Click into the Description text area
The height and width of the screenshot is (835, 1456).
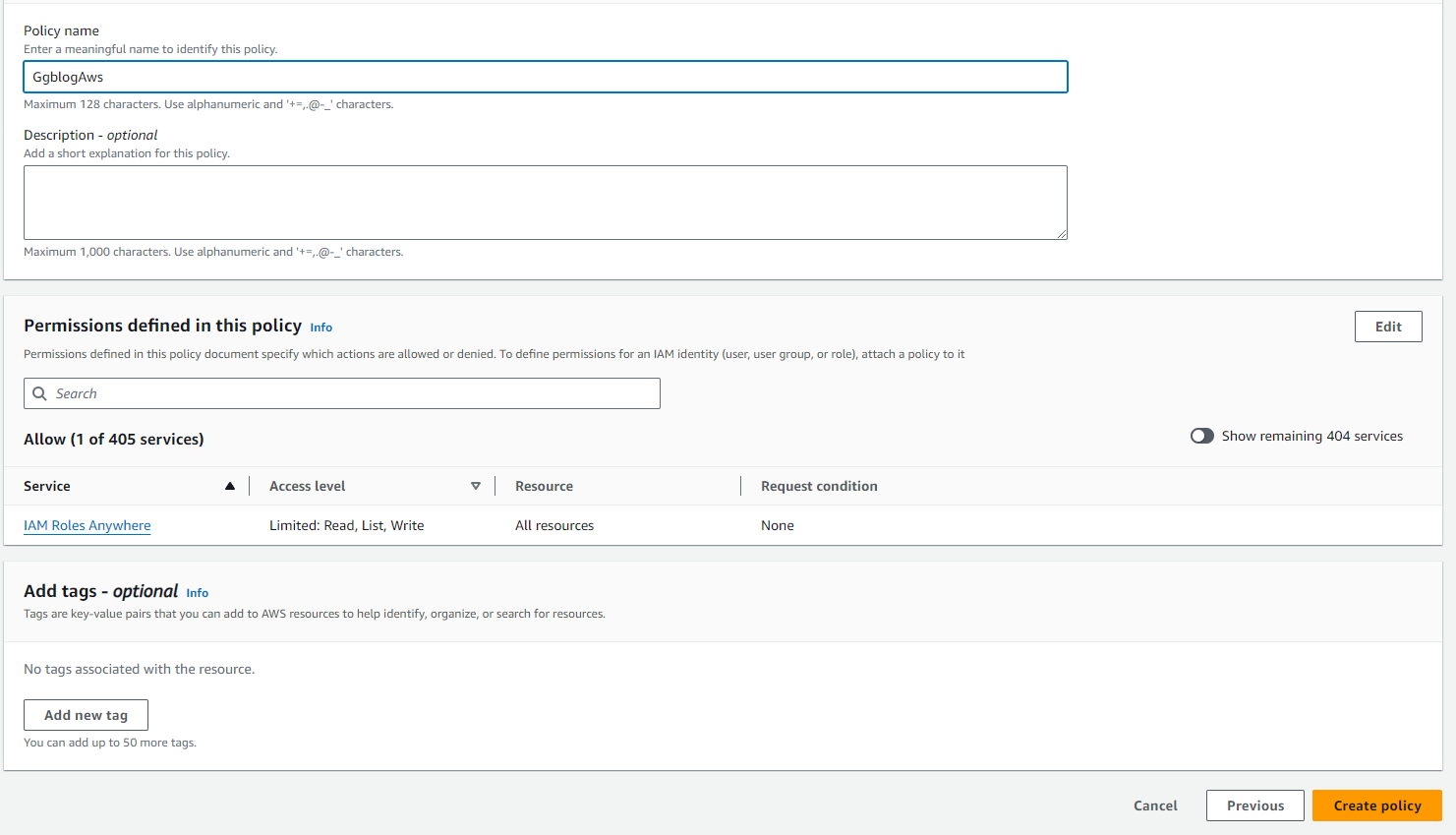546,202
